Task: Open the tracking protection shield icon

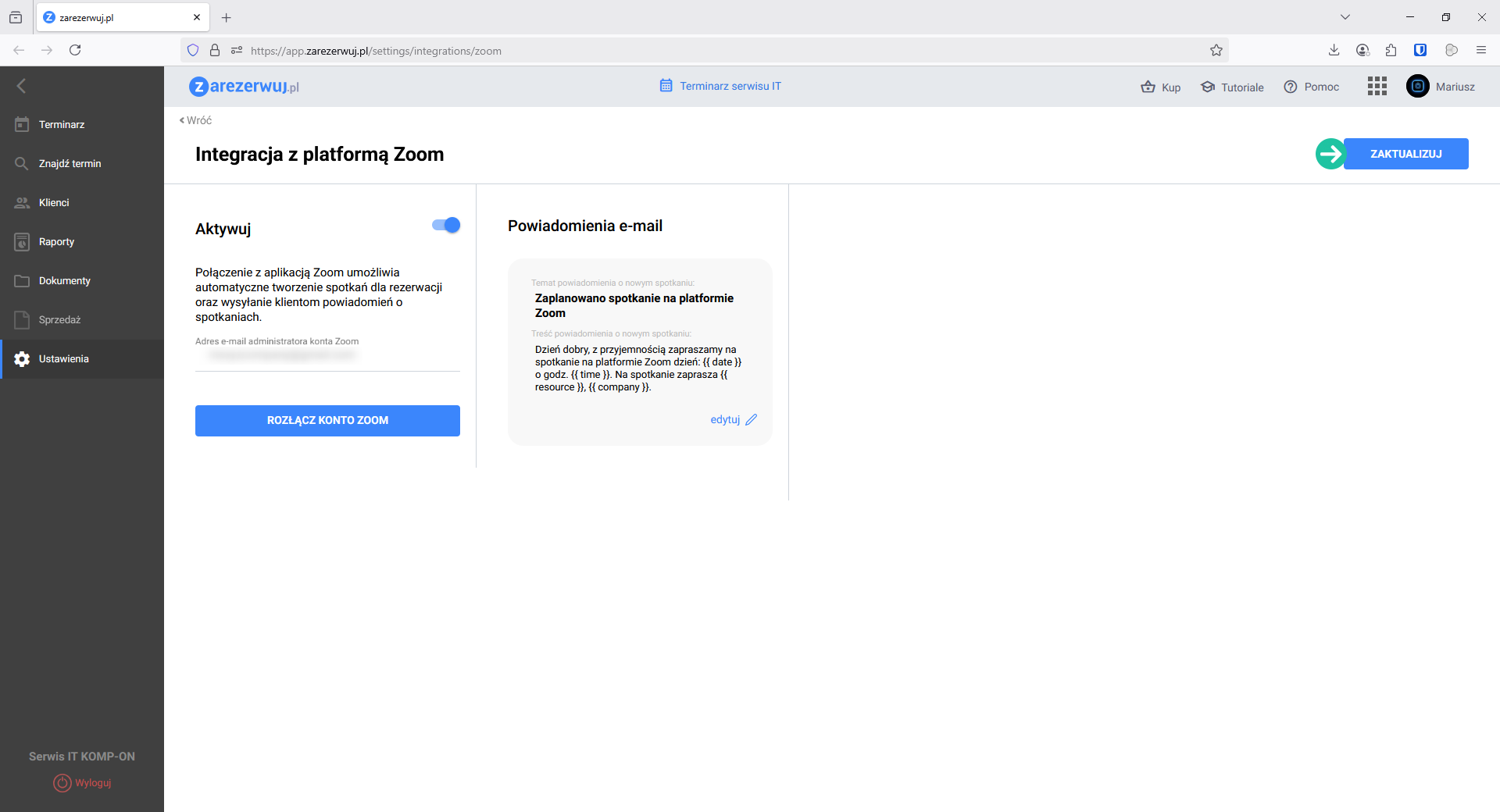Action: 193,50
